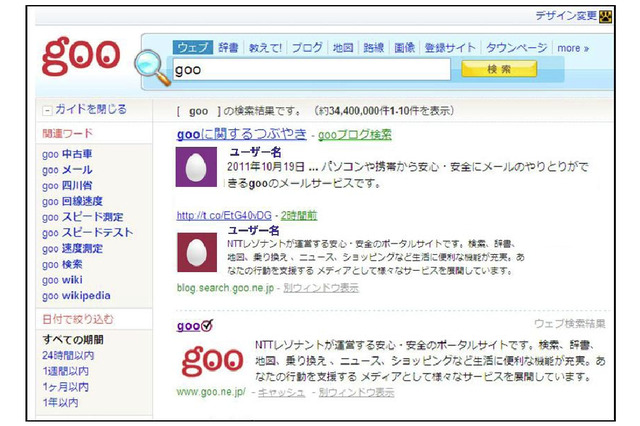640x426 pixels.
Task: Filter results to 24時間以内
Action: 68,355
